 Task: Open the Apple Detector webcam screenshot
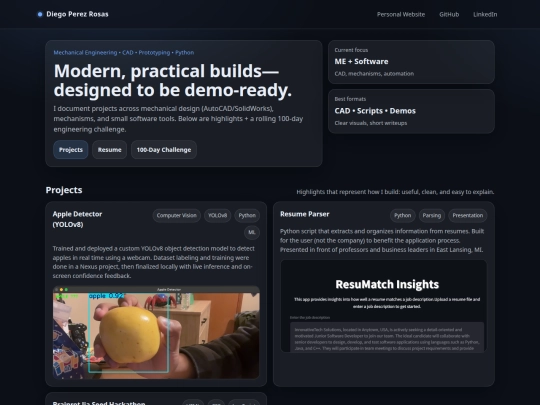tap(156, 333)
